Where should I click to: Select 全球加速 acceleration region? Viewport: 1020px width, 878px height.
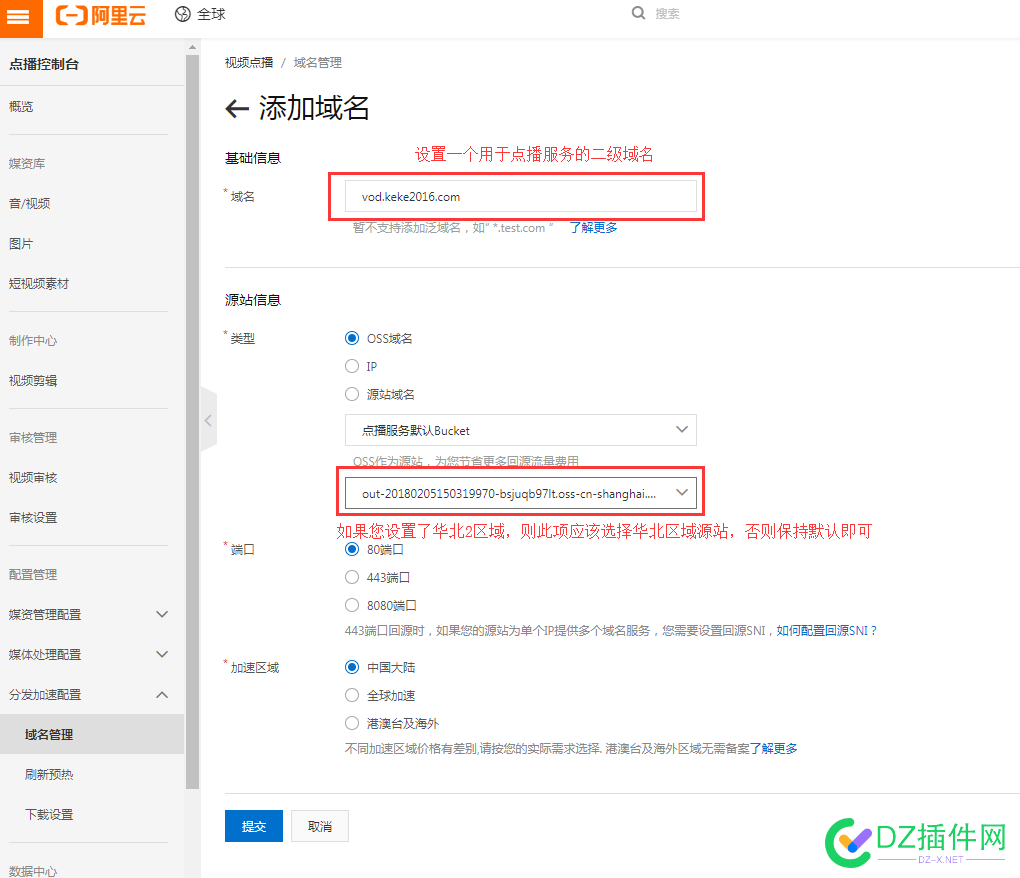[352, 695]
